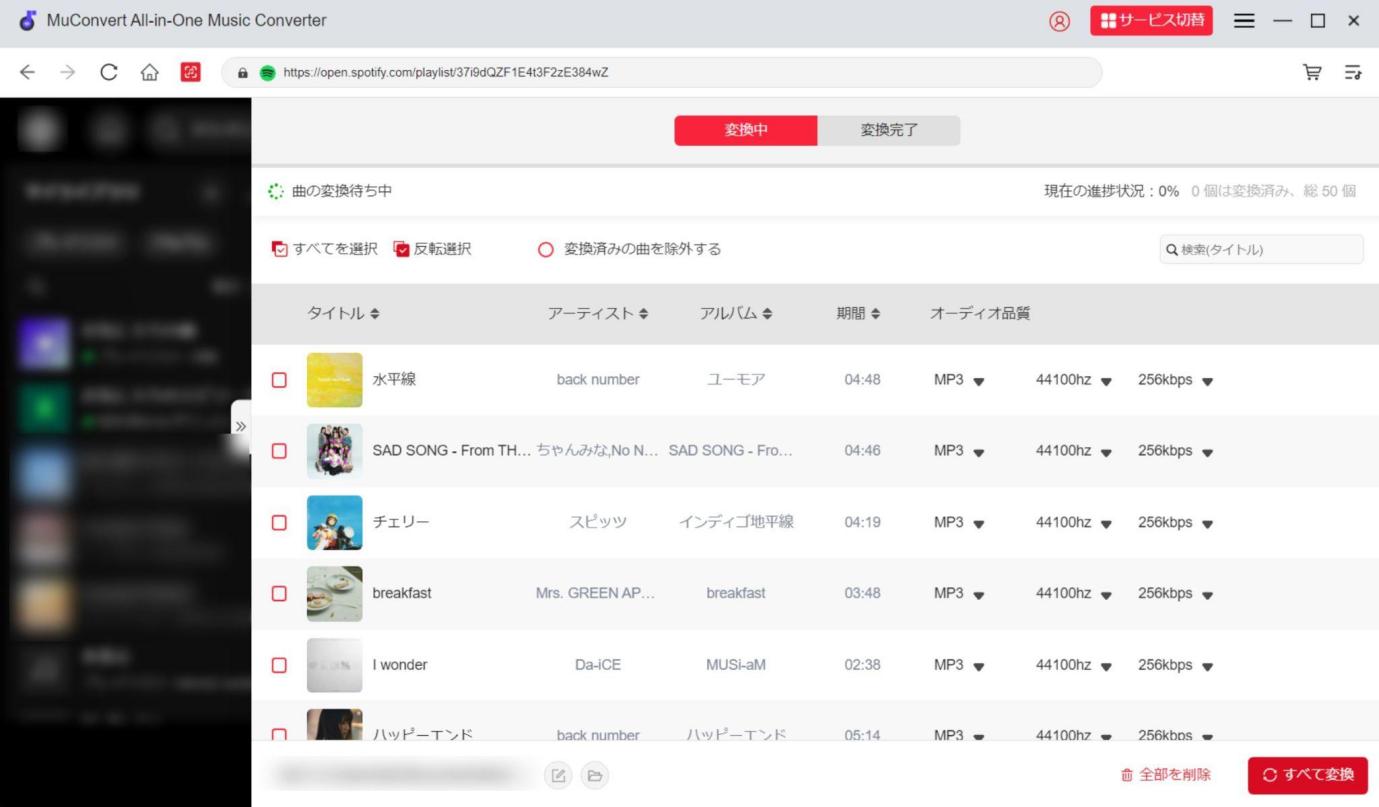Open the shopping cart icon
The width and height of the screenshot is (1379, 807).
(1312, 72)
